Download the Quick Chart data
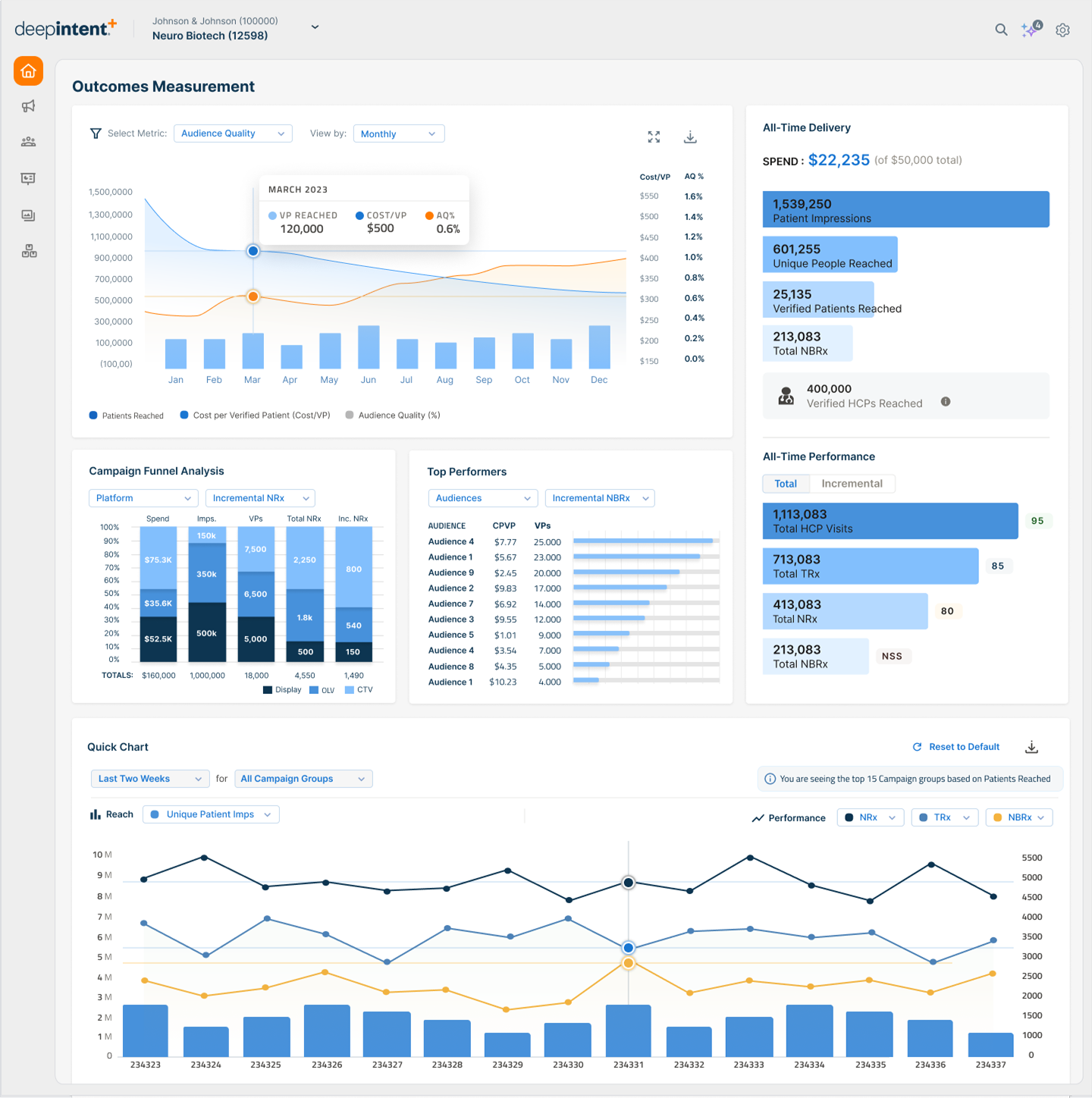 (1031, 747)
